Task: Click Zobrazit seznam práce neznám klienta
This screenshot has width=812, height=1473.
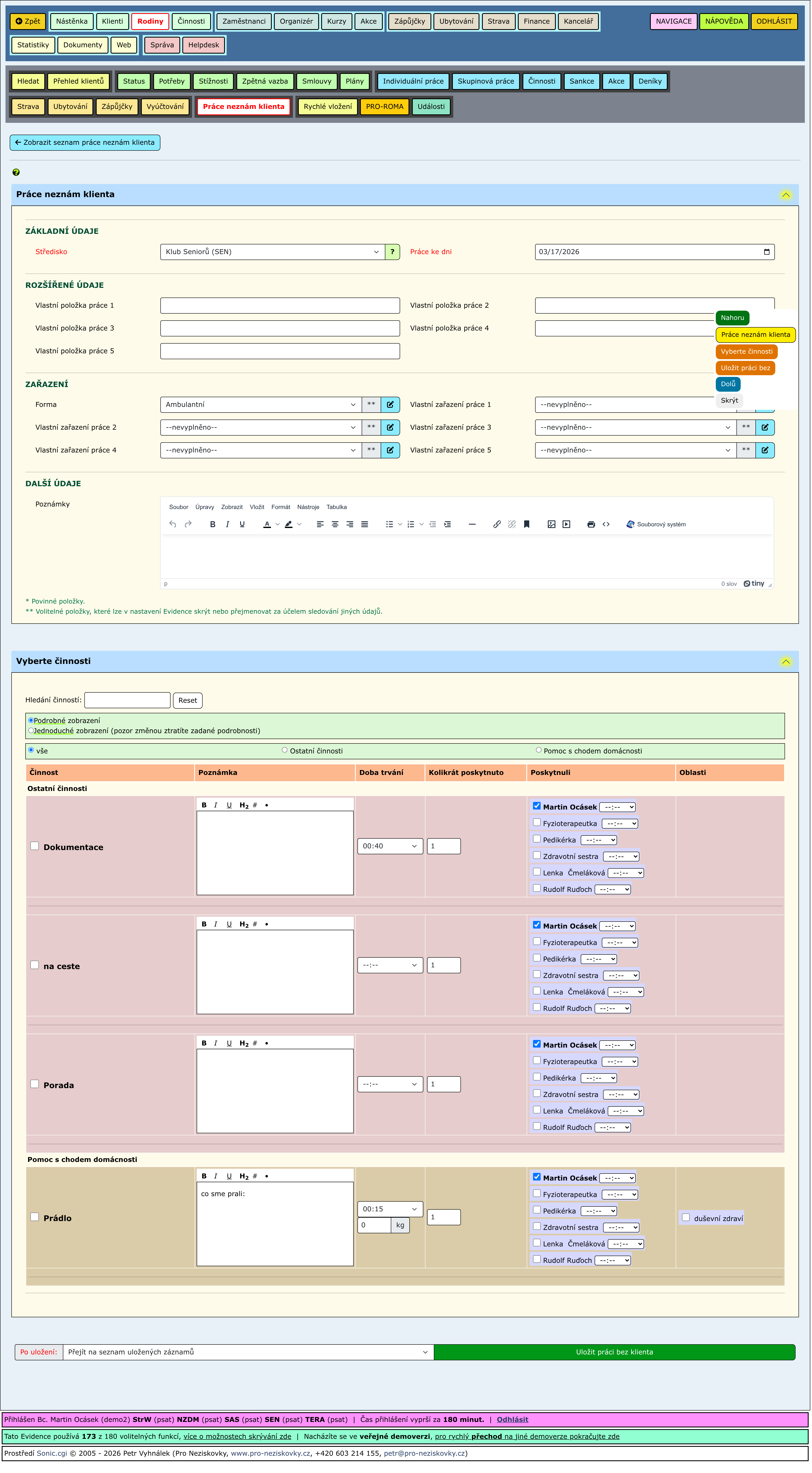Action: coord(85,143)
